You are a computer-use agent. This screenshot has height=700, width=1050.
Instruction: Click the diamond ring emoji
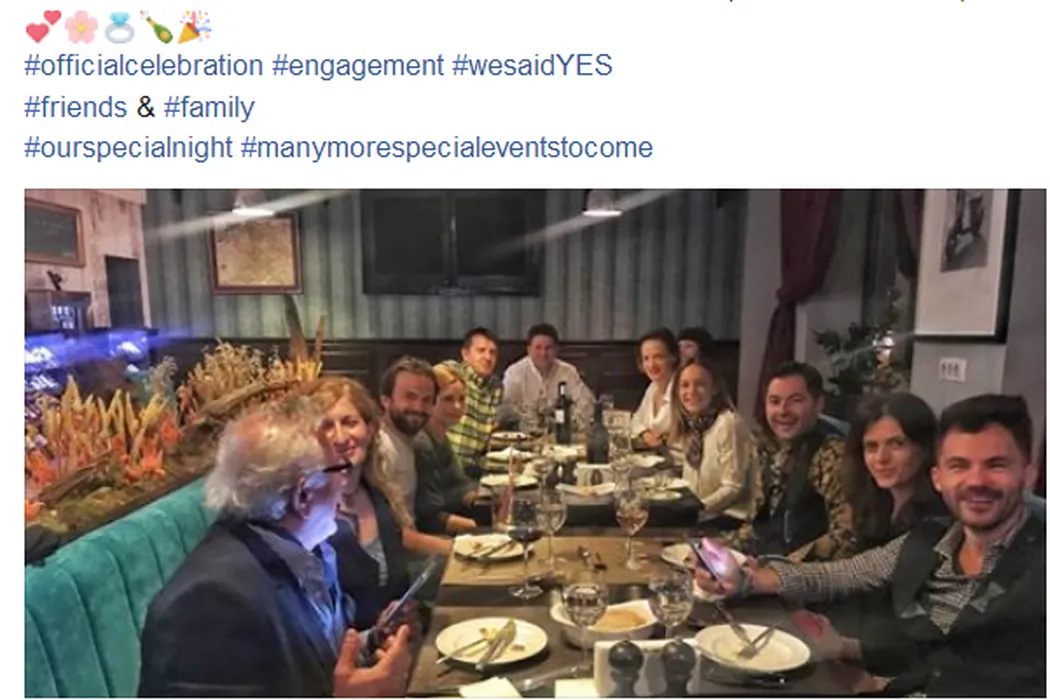click(119, 27)
